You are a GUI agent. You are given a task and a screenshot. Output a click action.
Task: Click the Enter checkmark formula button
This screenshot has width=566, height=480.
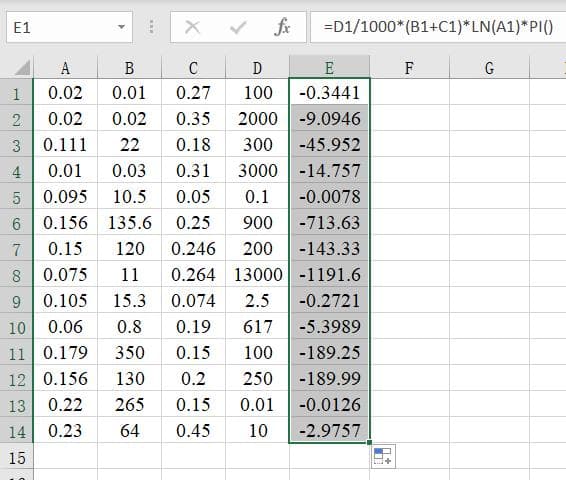tap(238, 27)
